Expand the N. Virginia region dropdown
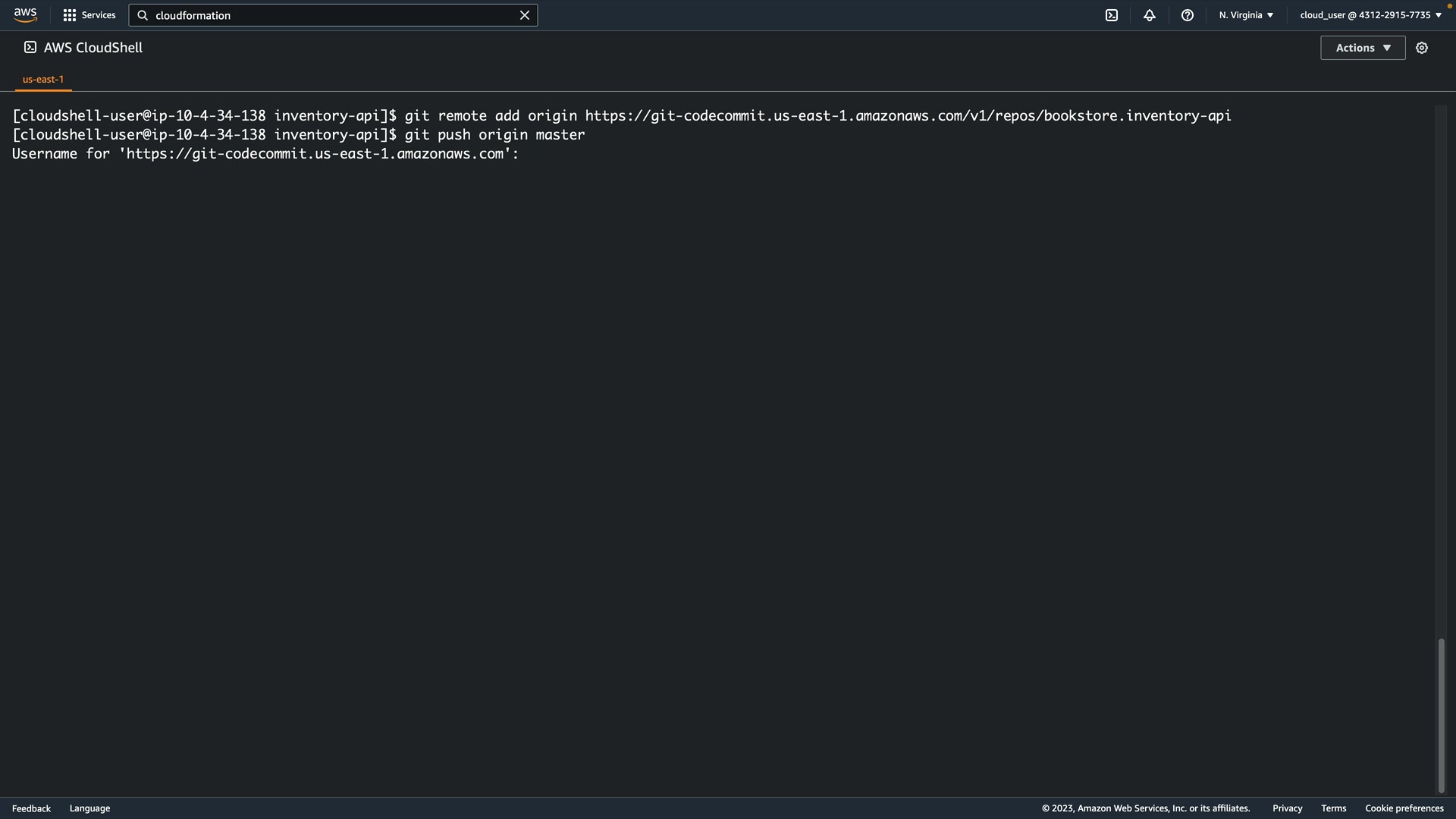Viewport: 1456px width, 819px height. (1246, 15)
